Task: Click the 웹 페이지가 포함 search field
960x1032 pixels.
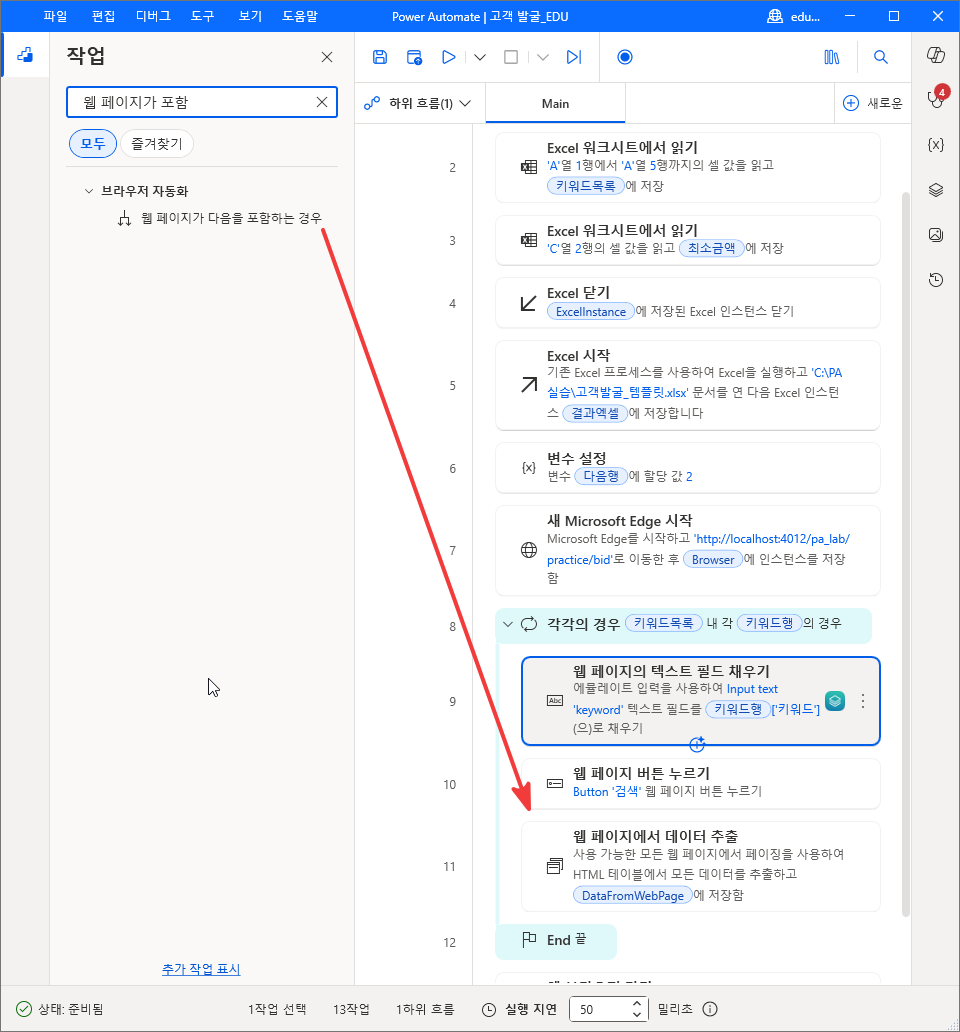Action: click(201, 102)
